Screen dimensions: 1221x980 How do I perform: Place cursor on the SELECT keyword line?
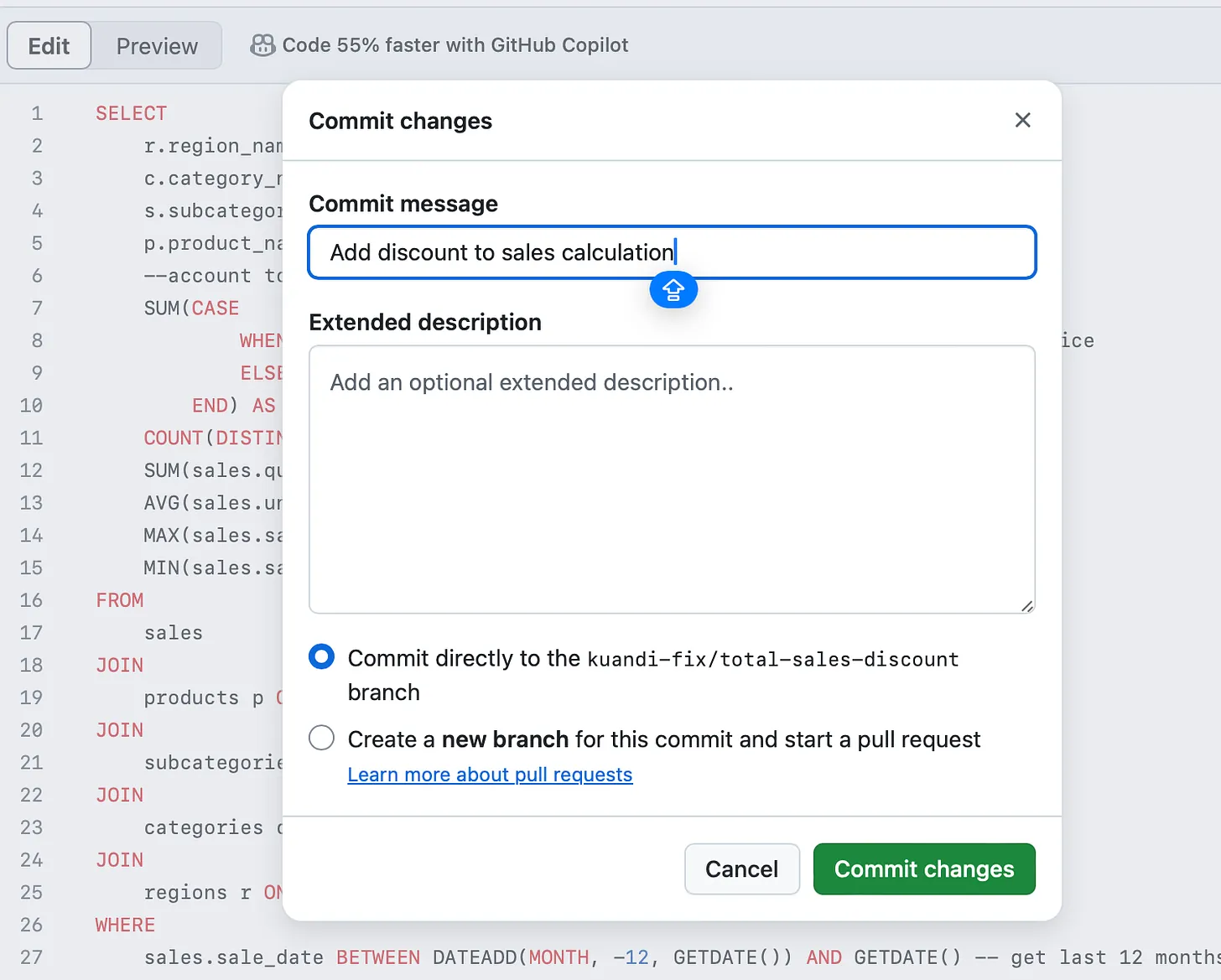coord(131,113)
